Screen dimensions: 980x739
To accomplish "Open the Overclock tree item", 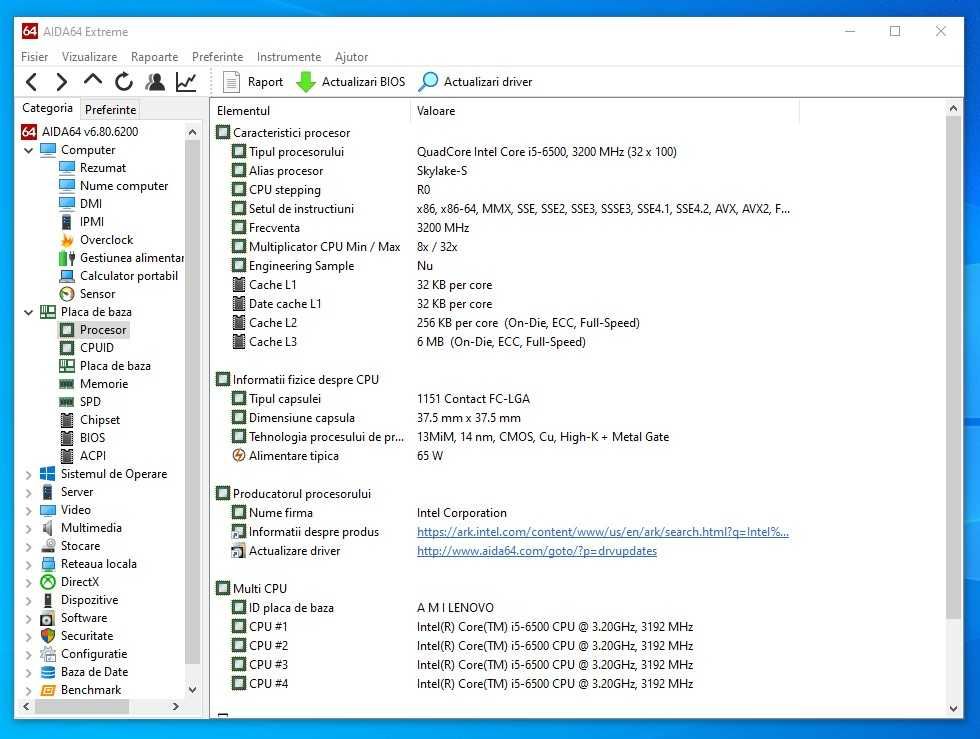I will (106, 240).
